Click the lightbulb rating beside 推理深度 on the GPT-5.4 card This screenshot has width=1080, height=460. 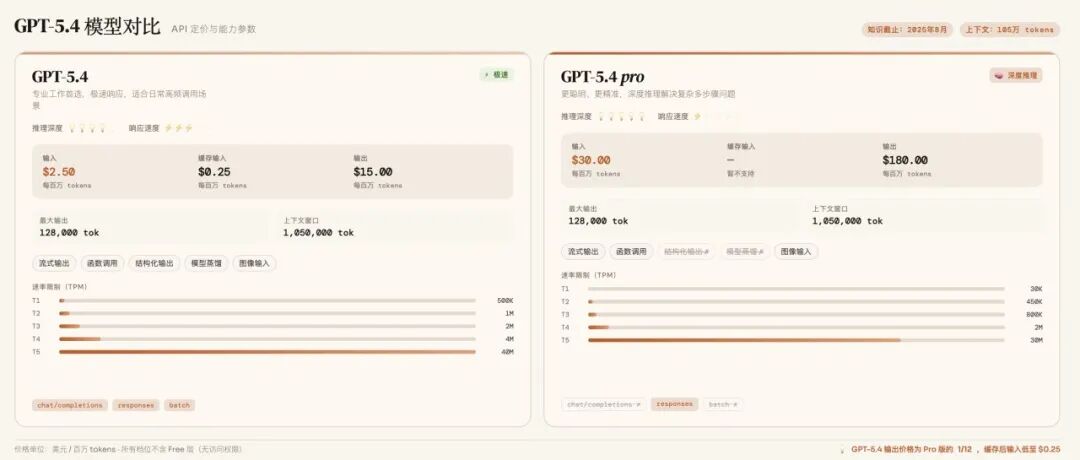tap(91, 128)
